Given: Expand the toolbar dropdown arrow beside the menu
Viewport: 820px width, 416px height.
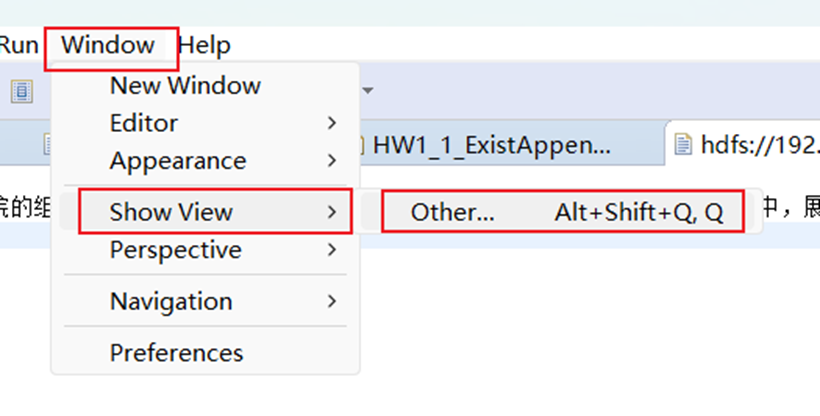Looking at the screenshot, I should pos(368,91).
